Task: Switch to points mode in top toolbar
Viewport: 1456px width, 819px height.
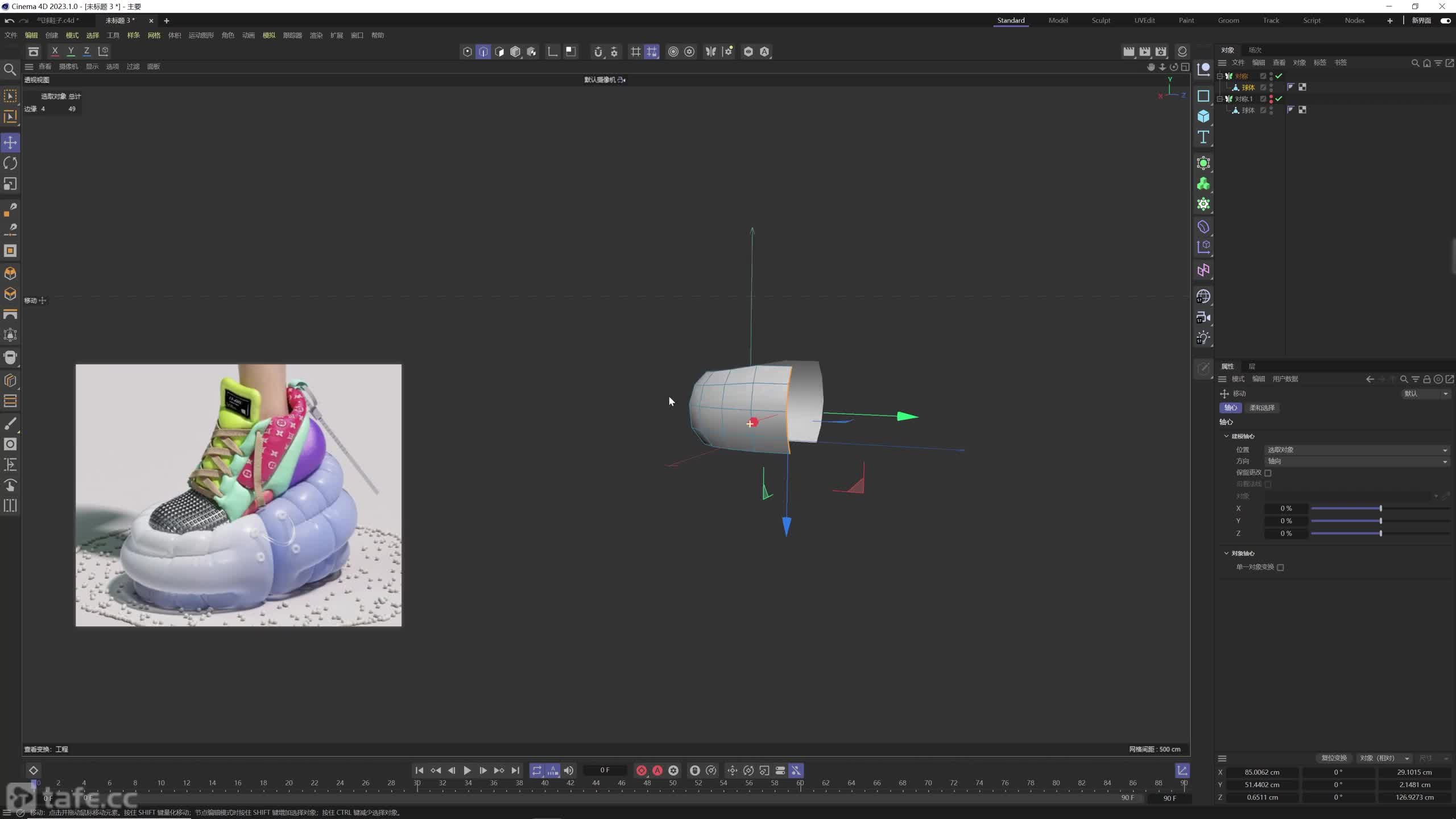Action: [467, 52]
